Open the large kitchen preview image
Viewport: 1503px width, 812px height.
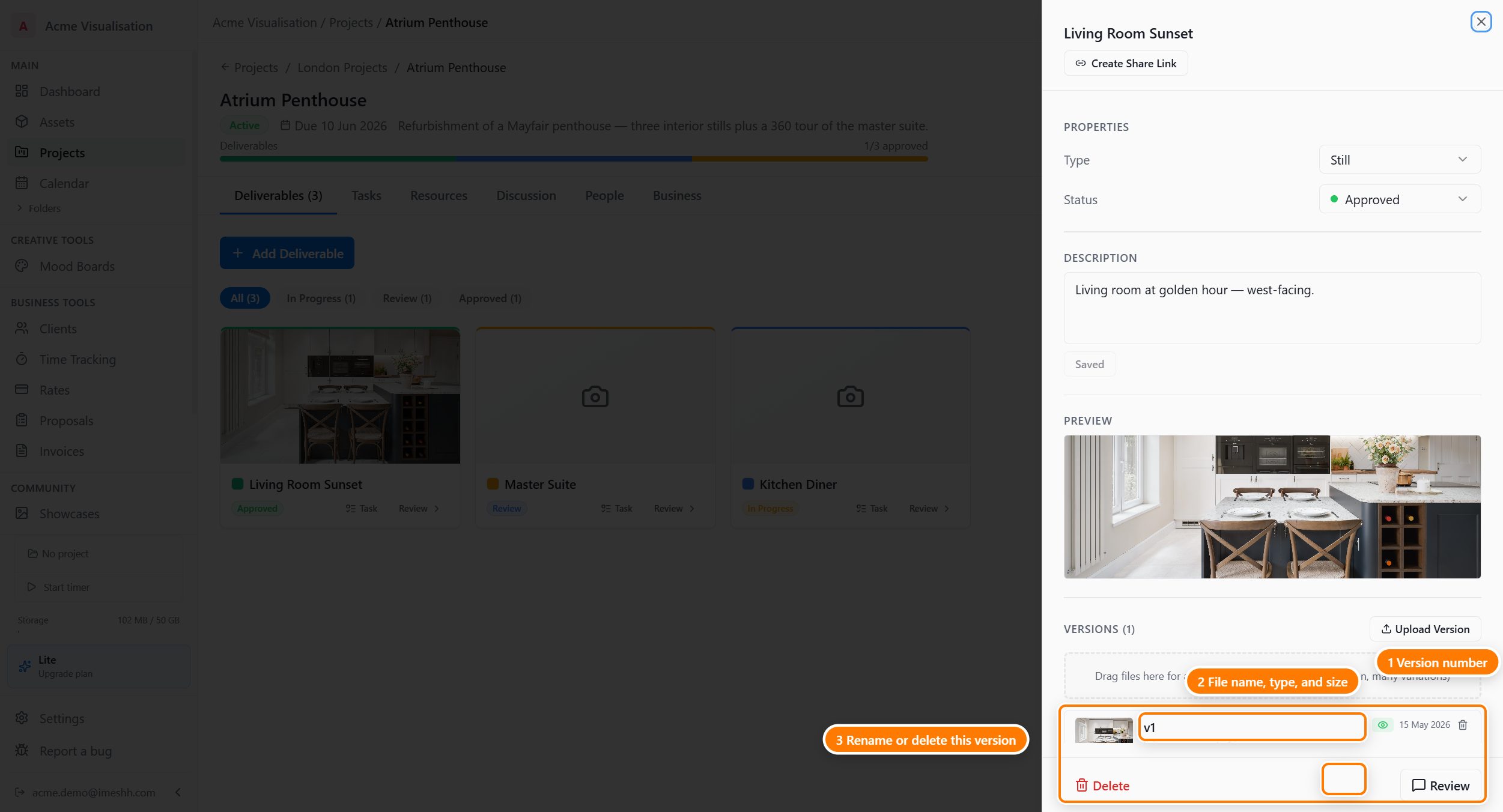(1272, 507)
